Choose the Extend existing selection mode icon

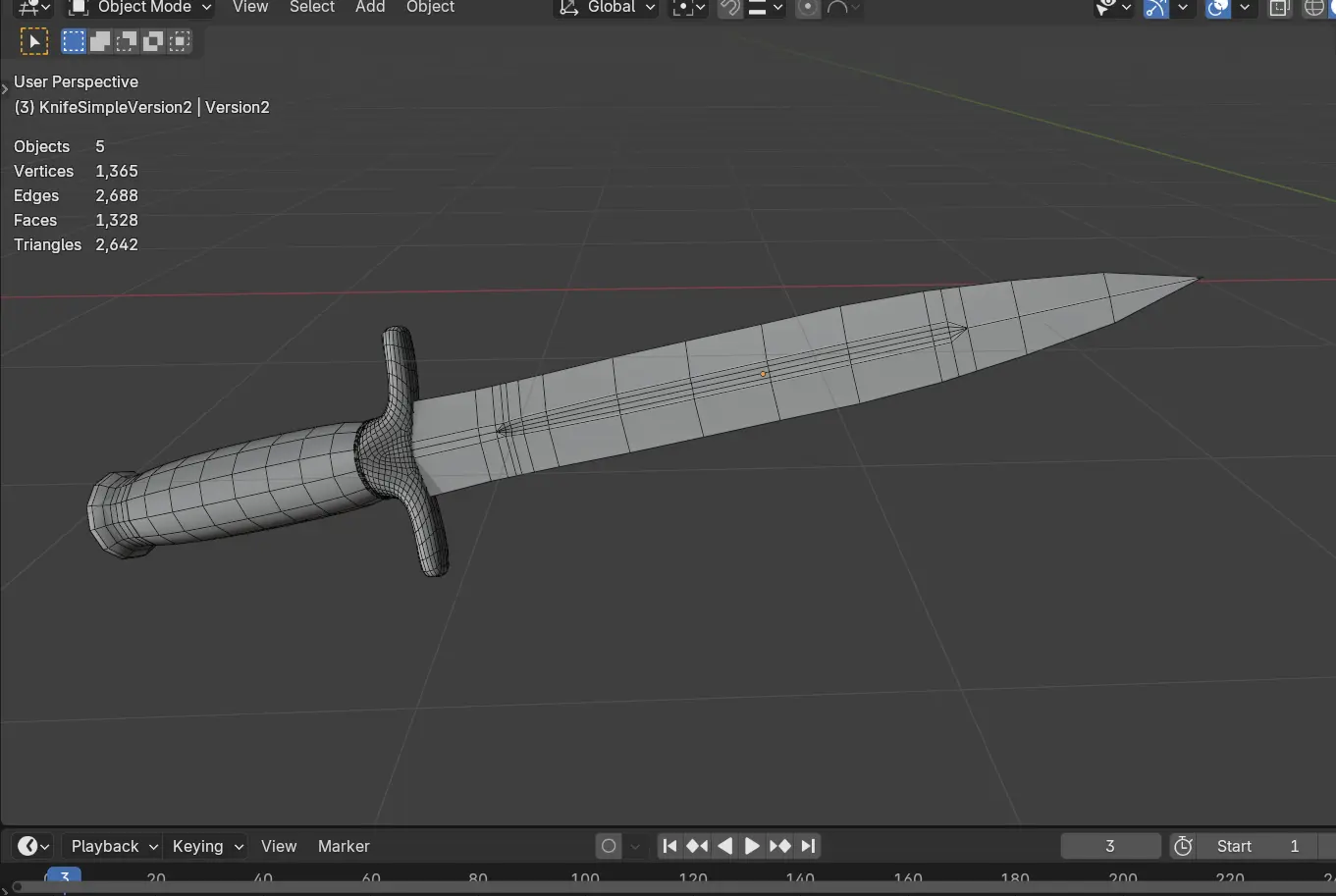(100, 41)
